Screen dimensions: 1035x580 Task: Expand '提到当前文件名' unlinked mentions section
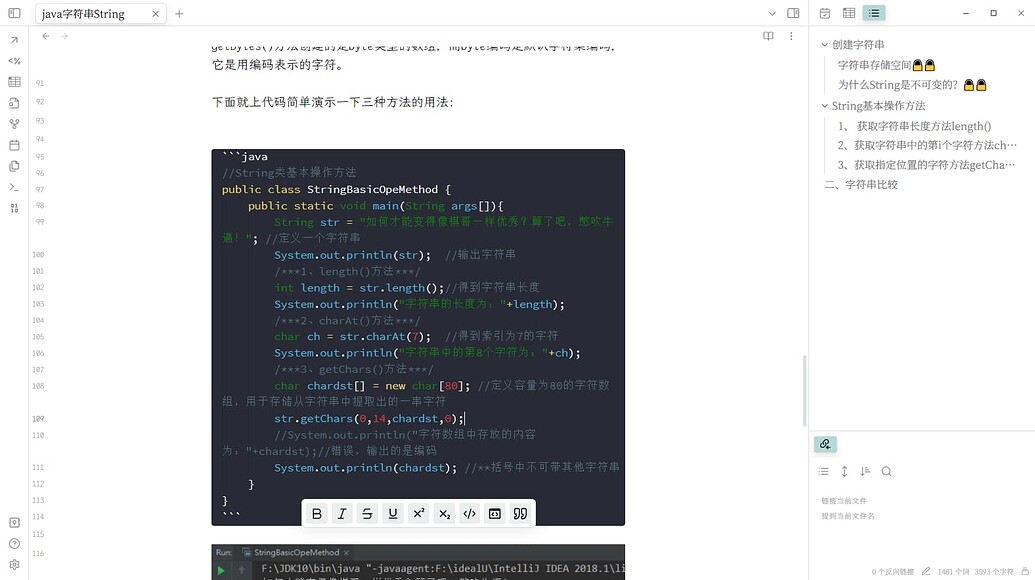(x=848, y=516)
